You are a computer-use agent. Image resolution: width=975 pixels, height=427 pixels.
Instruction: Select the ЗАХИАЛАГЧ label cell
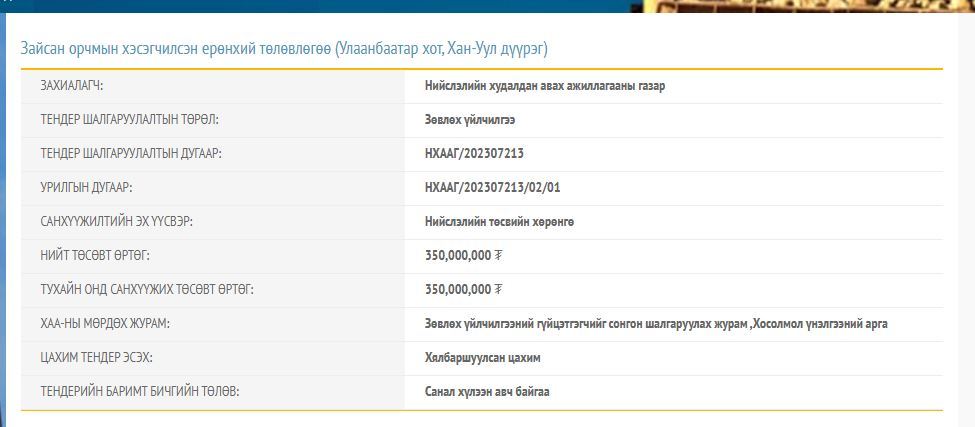[x=71, y=86]
